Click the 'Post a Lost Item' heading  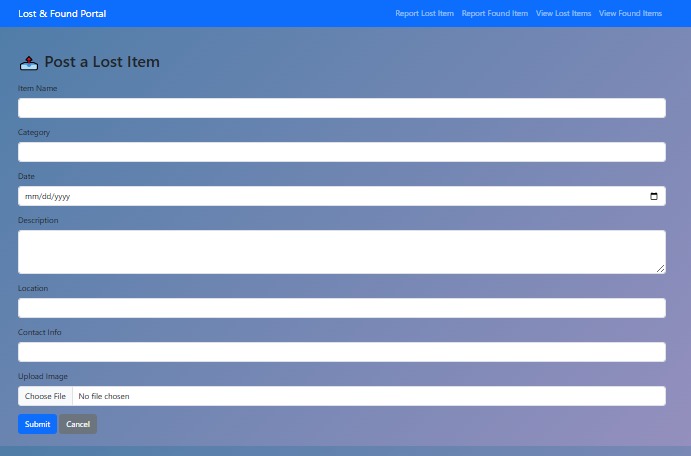pyautogui.click(x=102, y=62)
